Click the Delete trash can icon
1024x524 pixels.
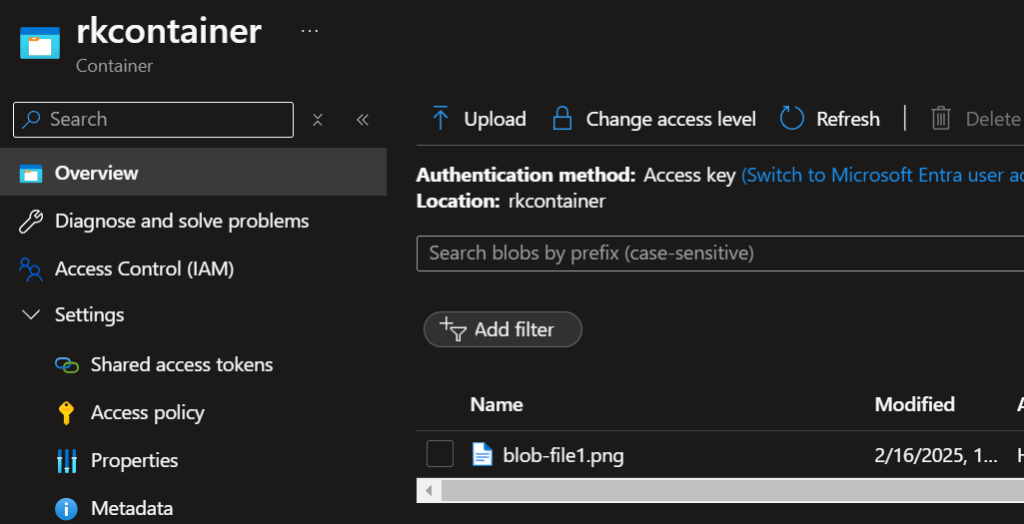pos(941,119)
